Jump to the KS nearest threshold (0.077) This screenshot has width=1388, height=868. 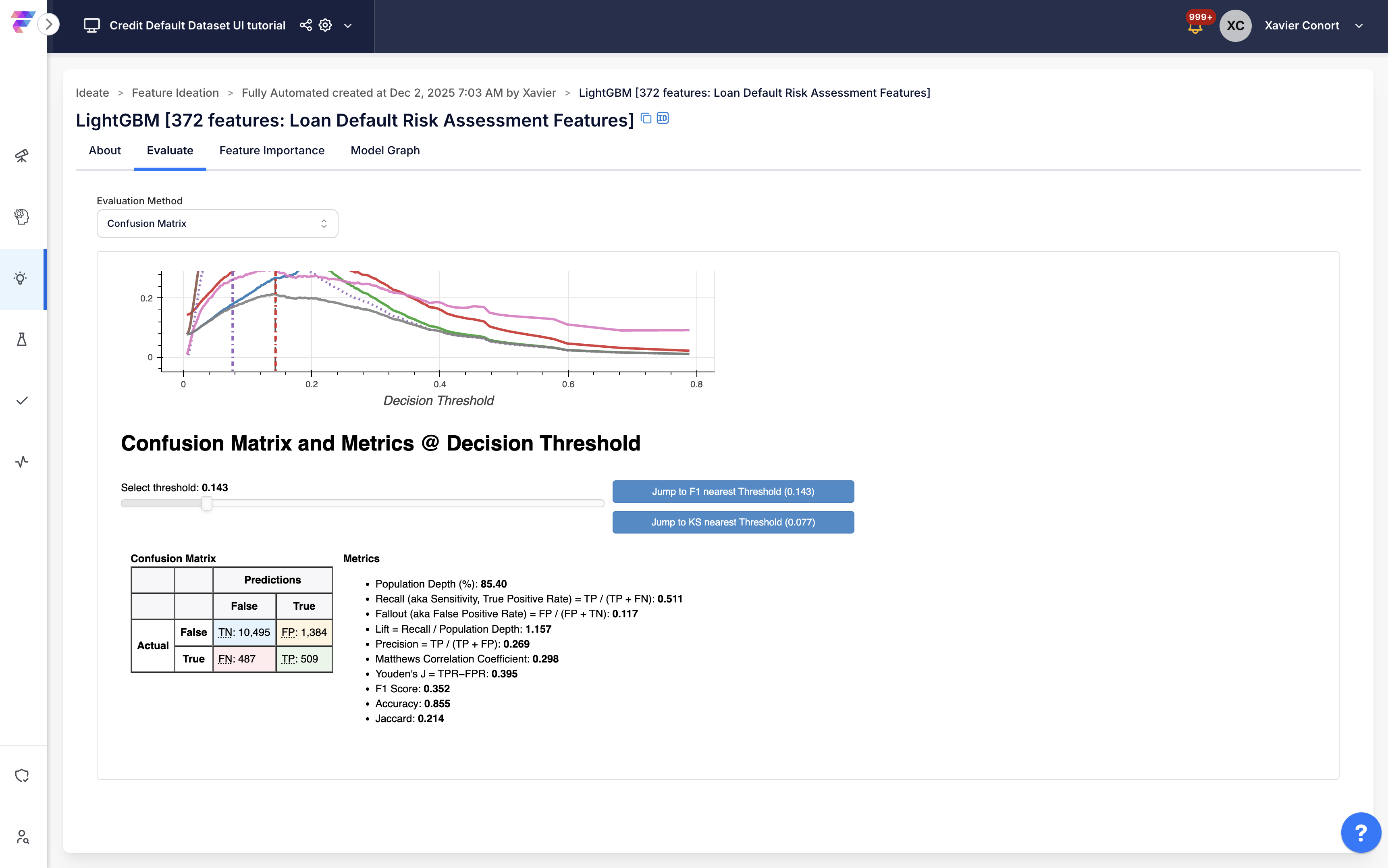click(732, 522)
